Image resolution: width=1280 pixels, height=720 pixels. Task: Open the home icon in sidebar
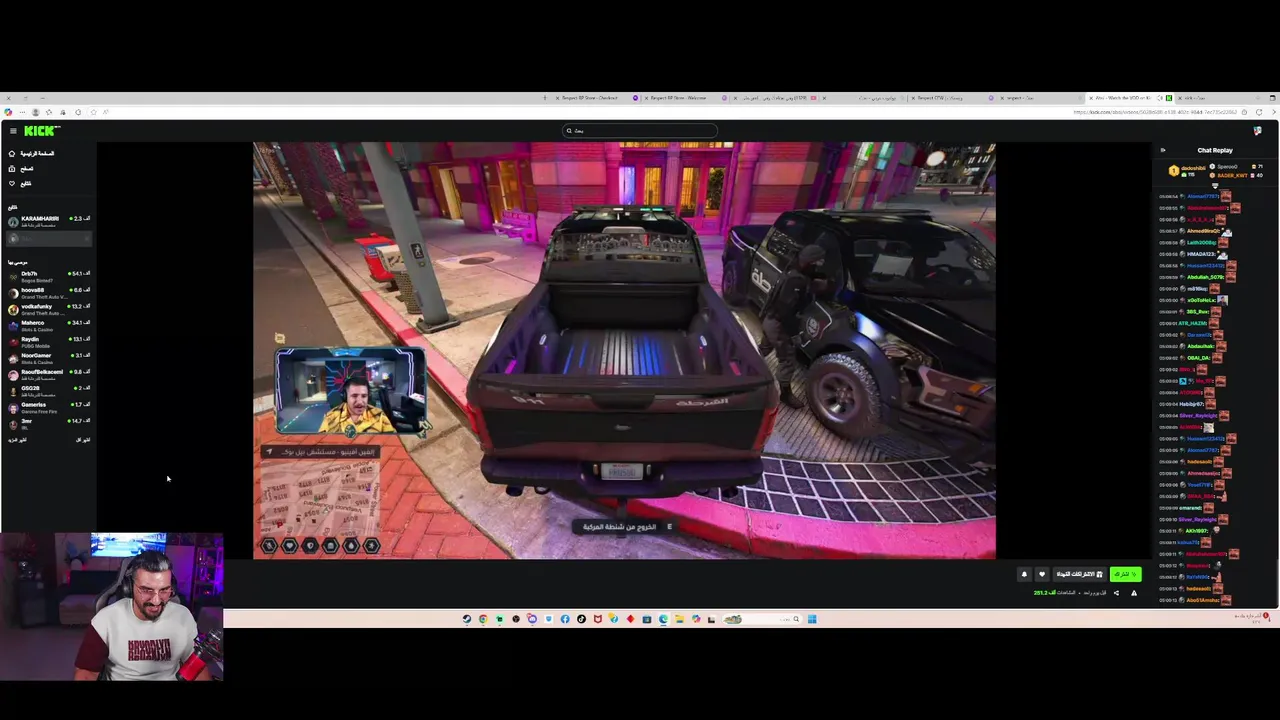point(12,154)
